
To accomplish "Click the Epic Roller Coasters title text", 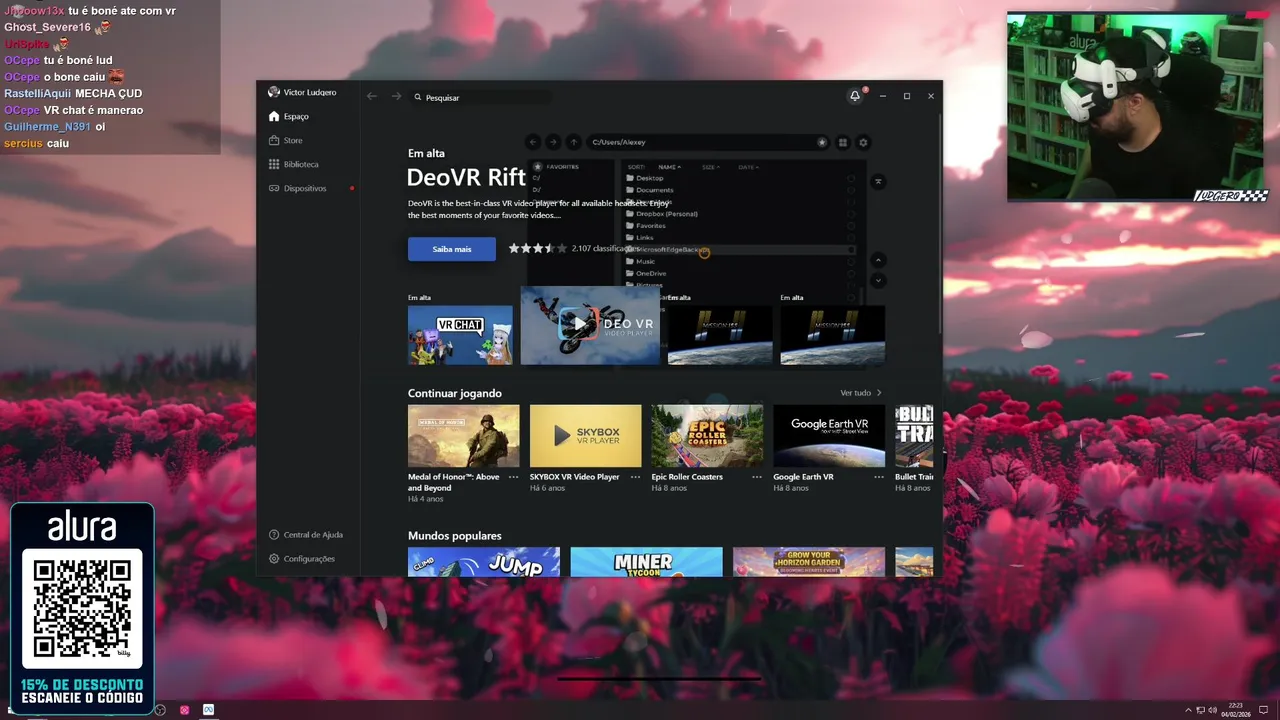I will 687,477.
